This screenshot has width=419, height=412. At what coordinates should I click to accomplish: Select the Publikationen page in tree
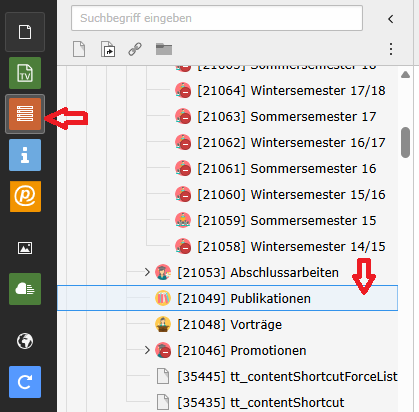pyautogui.click(x=227, y=298)
